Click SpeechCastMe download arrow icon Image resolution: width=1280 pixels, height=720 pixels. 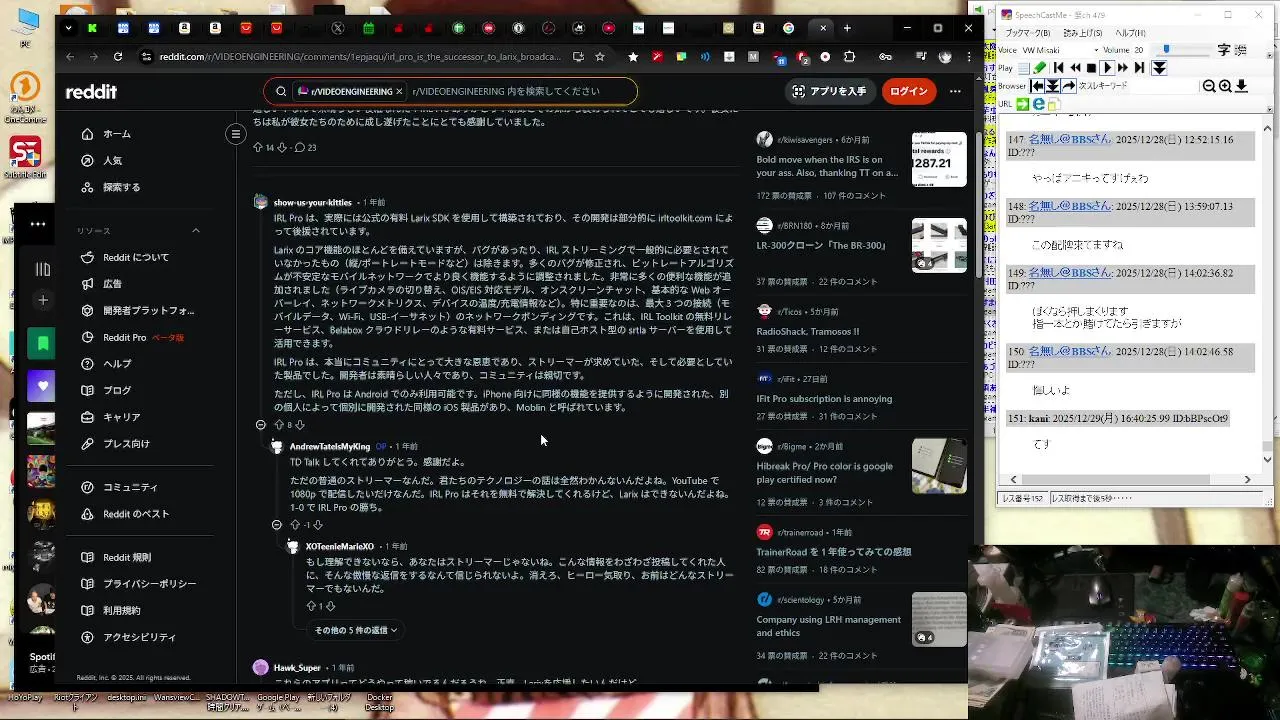point(1241,87)
